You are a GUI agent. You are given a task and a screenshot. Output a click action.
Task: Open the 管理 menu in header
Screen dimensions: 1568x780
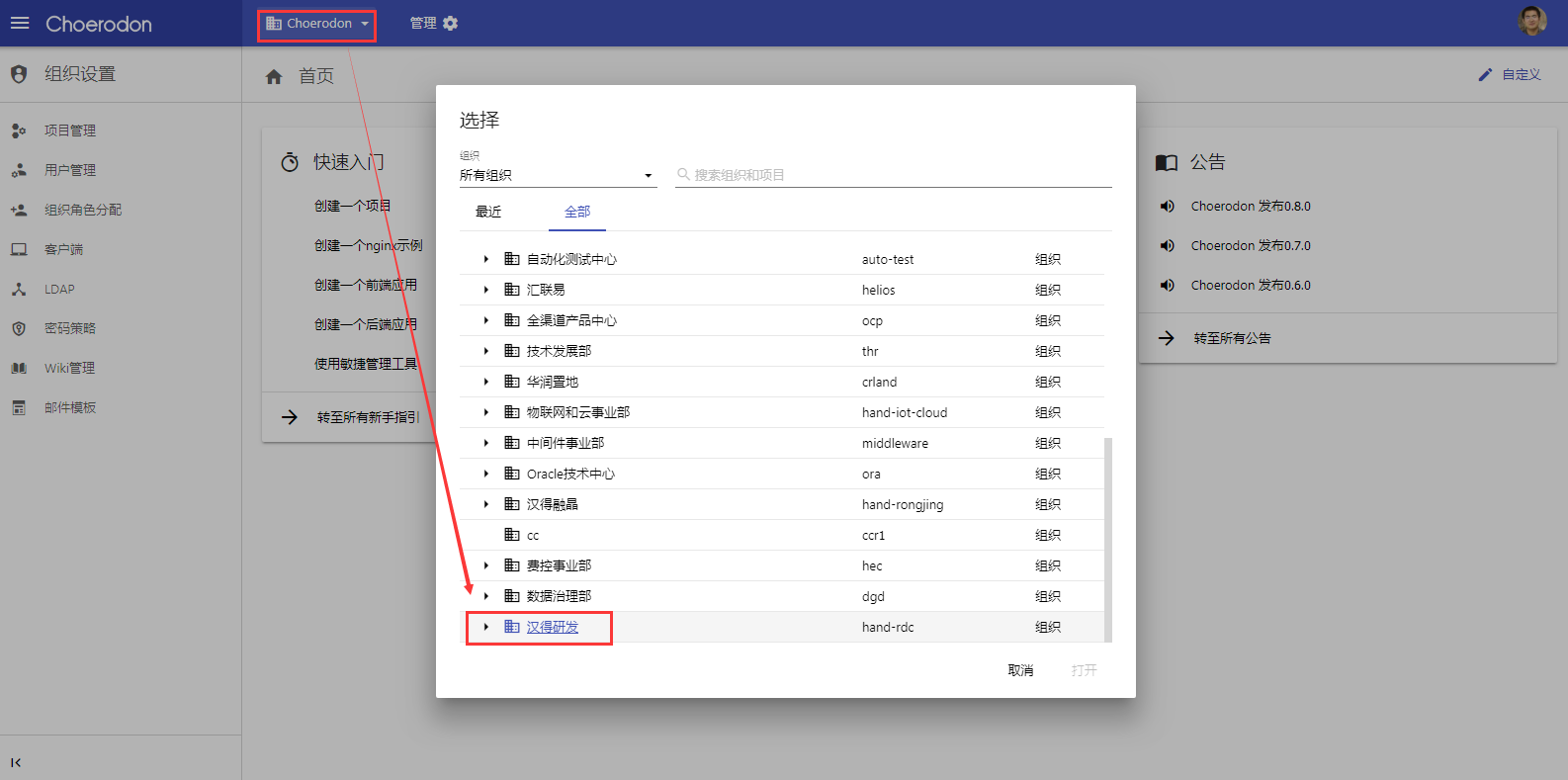(x=434, y=23)
